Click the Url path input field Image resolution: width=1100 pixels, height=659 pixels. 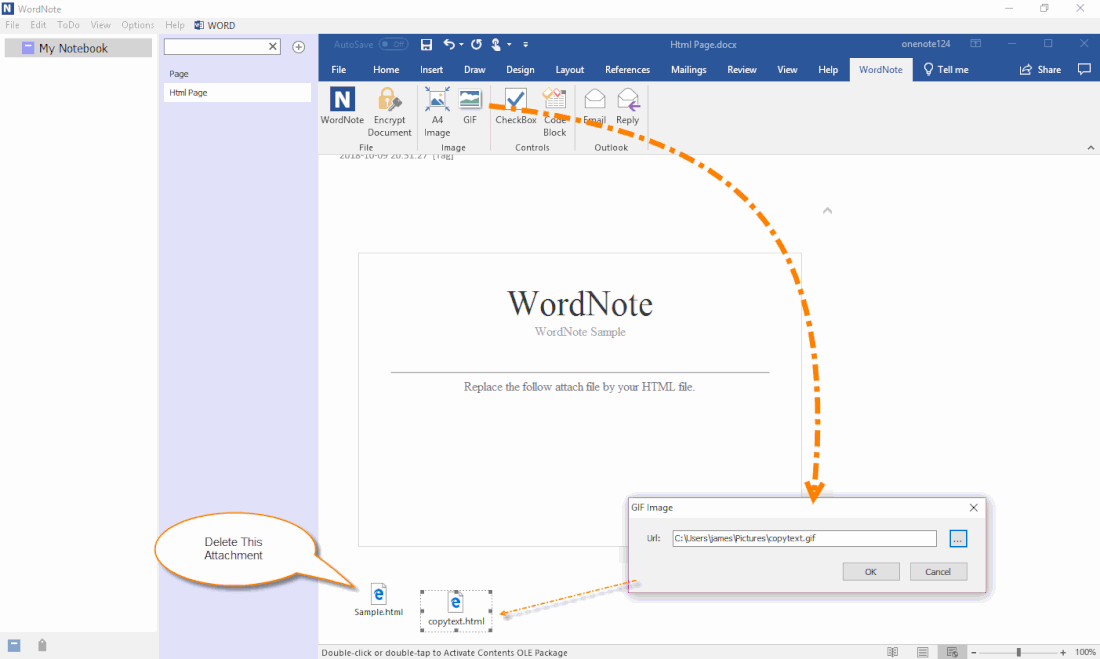pyautogui.click(x=804, y=538)
